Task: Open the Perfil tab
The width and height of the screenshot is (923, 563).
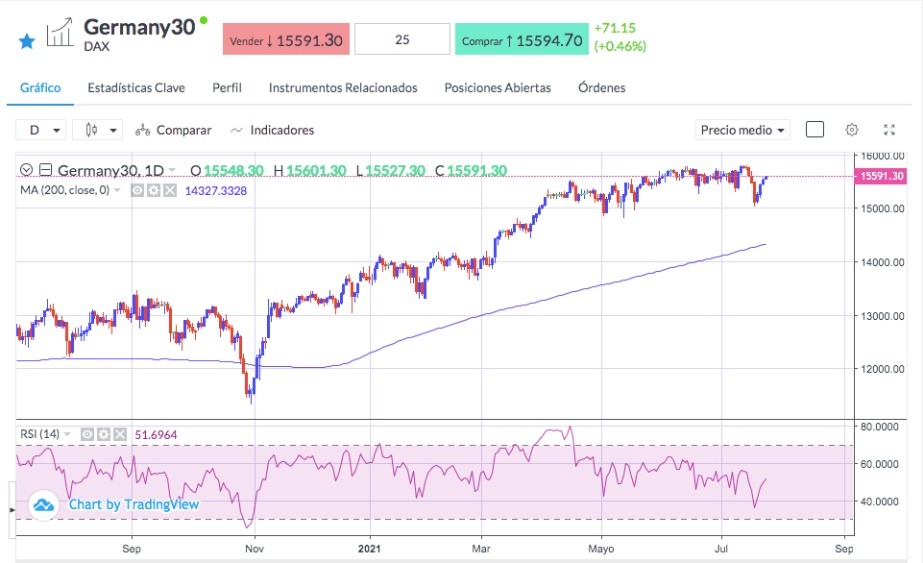Action: (x=227, y=88)
